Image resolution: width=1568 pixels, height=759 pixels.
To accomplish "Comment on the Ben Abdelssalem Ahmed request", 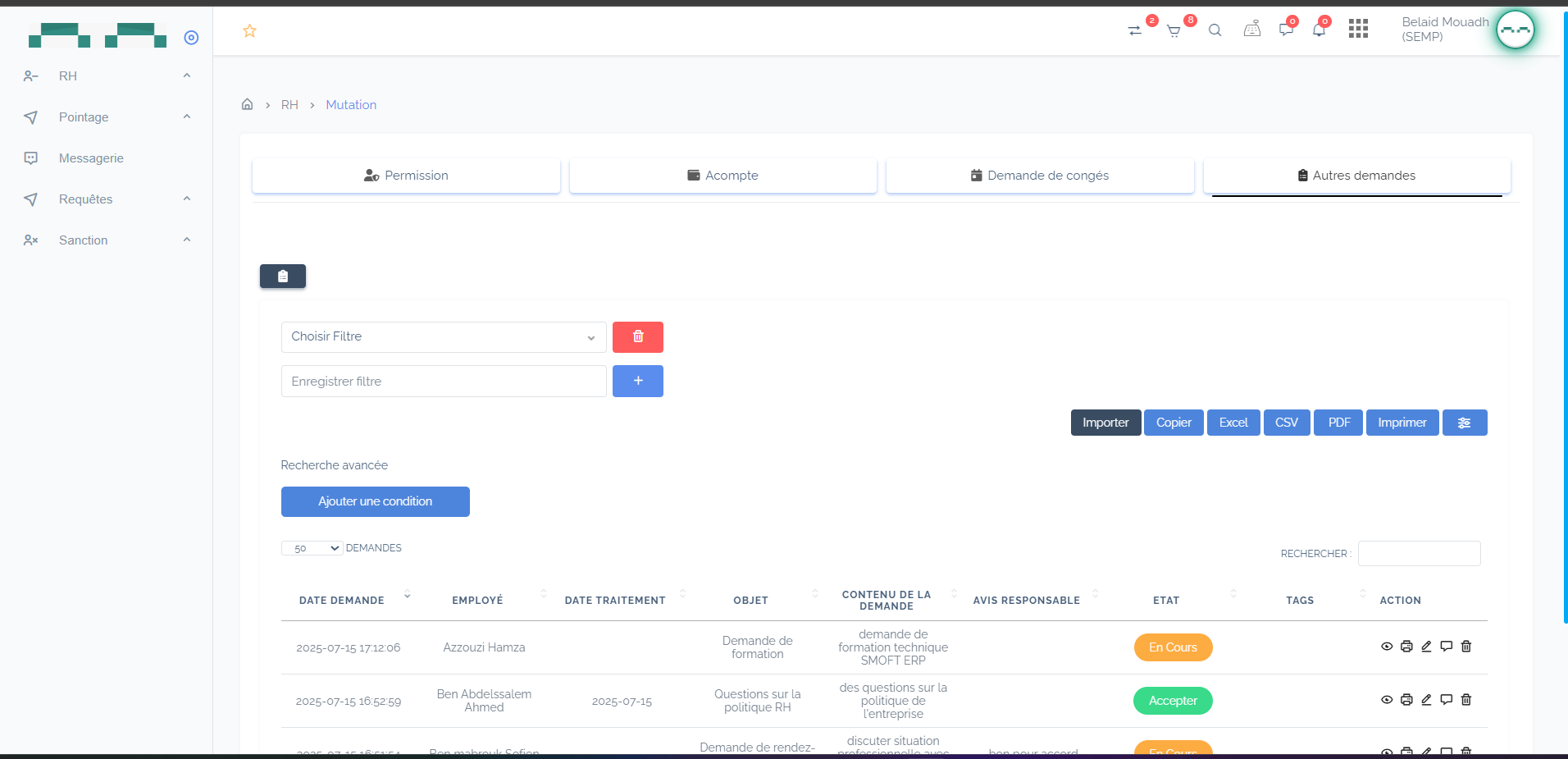I will point(1447,700).
